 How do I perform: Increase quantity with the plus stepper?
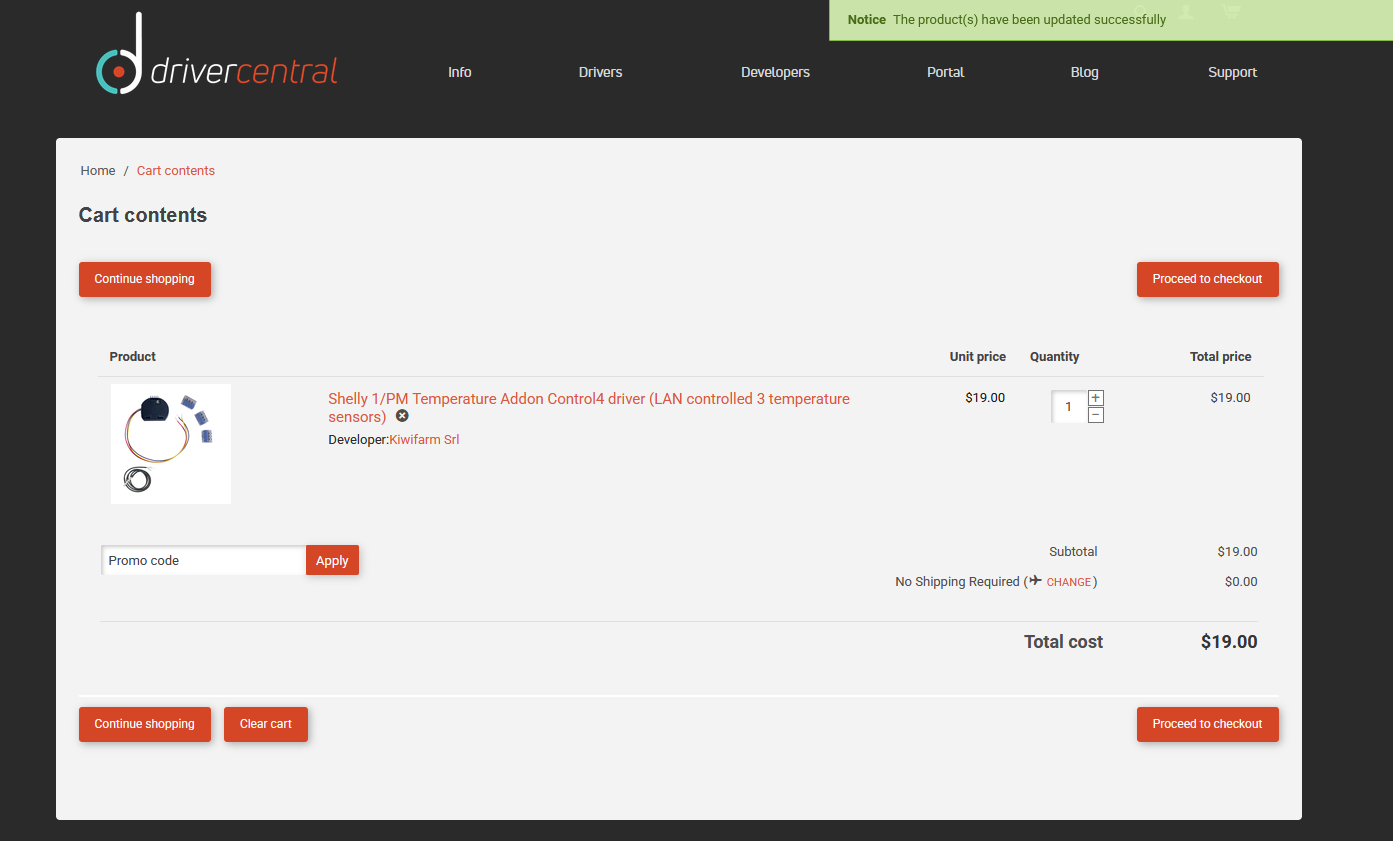click(1096, 398)
